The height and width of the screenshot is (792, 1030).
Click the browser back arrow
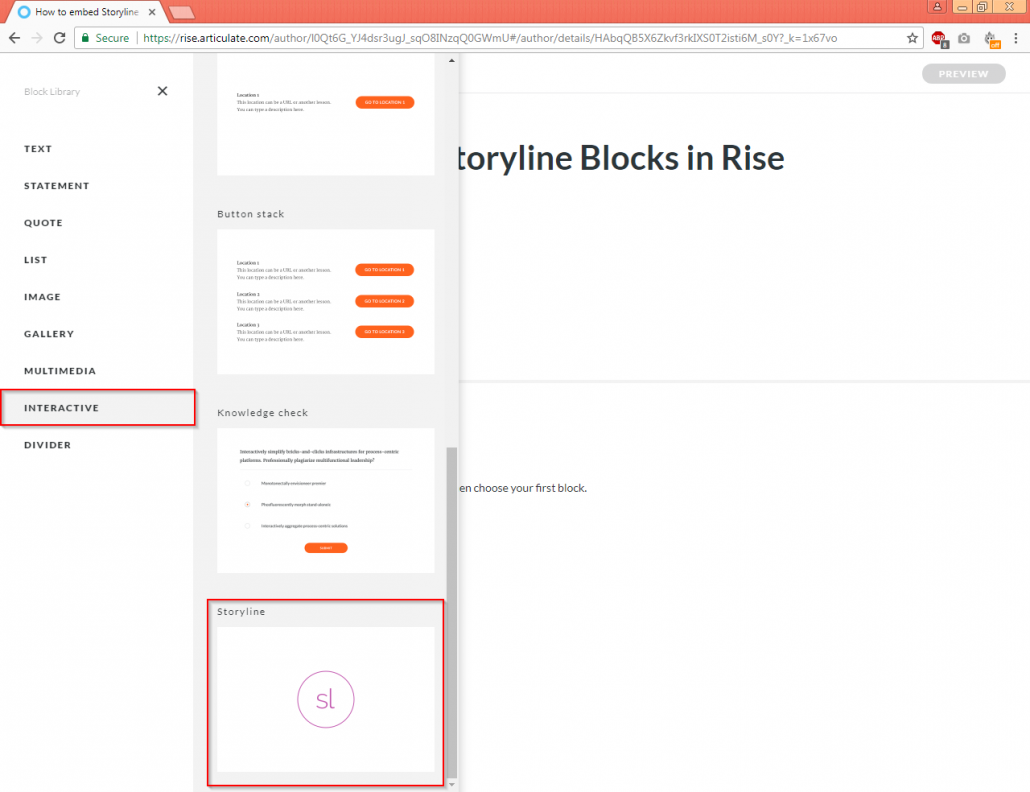click(16, 37)
